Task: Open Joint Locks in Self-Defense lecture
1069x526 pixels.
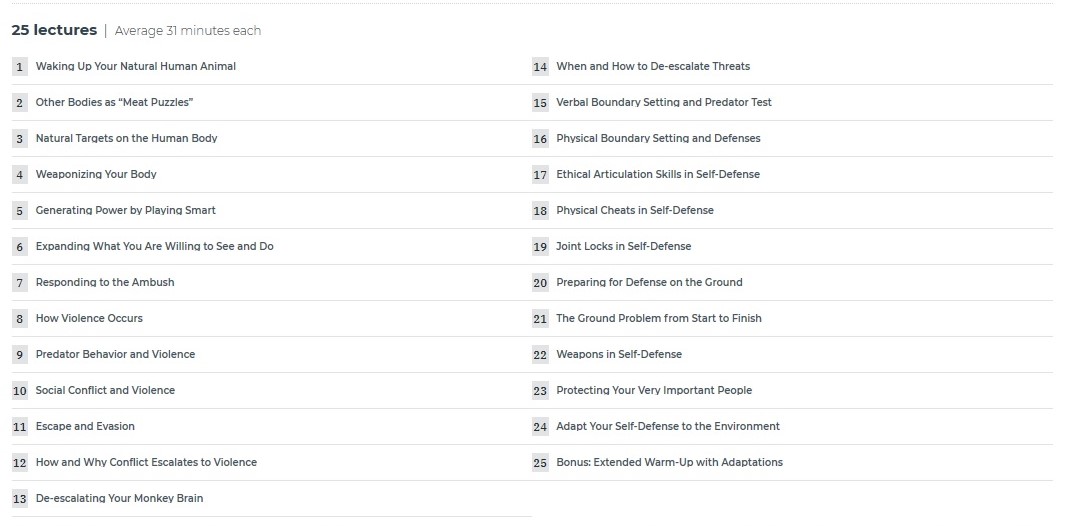Action: (623, 246)
